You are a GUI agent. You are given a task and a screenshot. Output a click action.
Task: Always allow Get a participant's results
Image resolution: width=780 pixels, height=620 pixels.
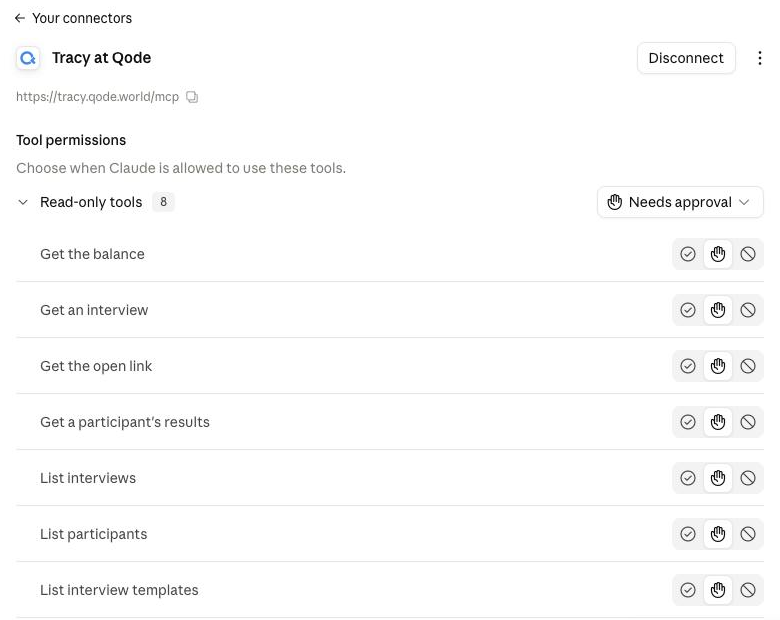(688, 422)
